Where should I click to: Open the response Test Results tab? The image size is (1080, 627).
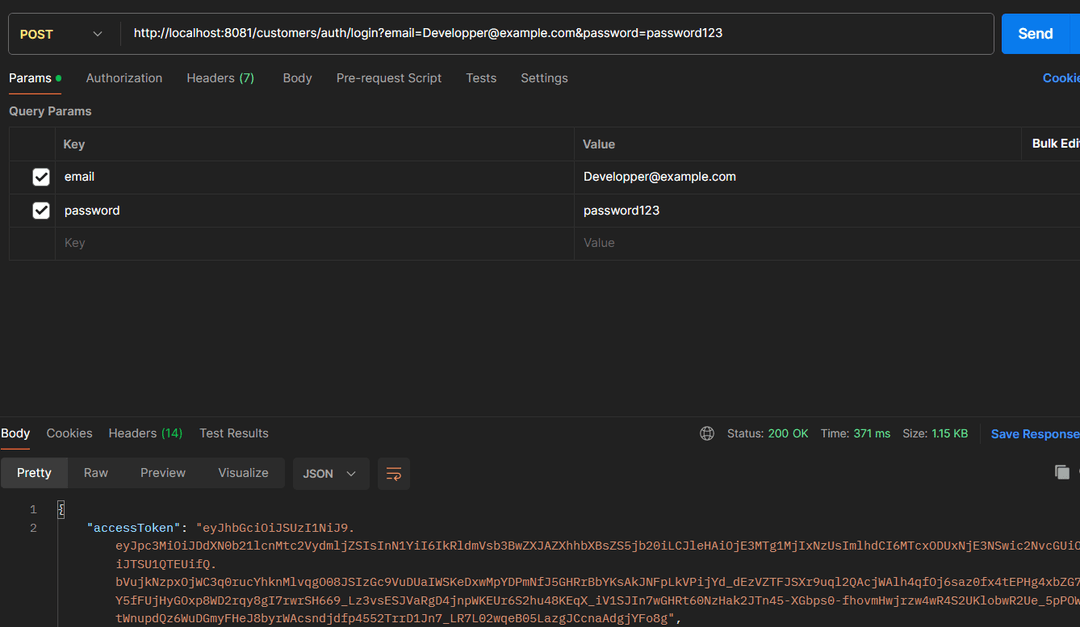(x=234, y=433)
